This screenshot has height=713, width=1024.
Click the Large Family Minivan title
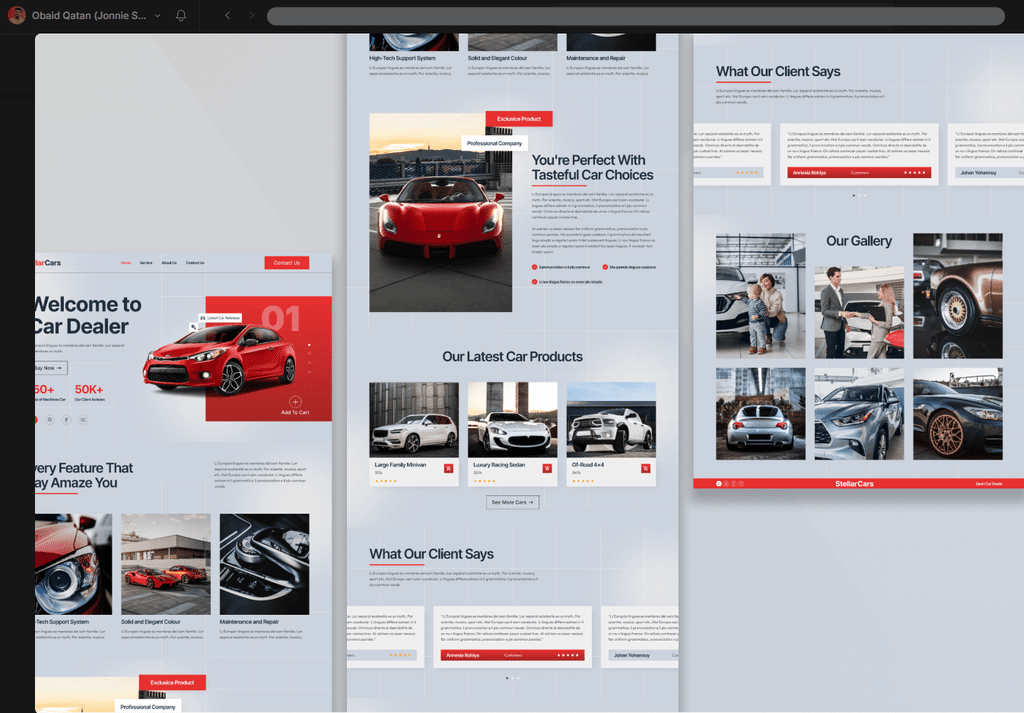[400, 465]
